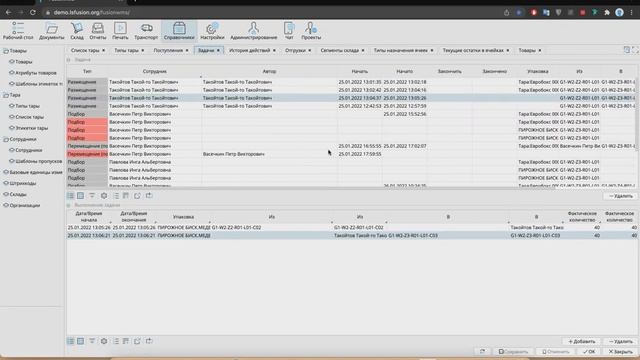
Task: Open the Администрирование section
Action: (x=253, y=31)
